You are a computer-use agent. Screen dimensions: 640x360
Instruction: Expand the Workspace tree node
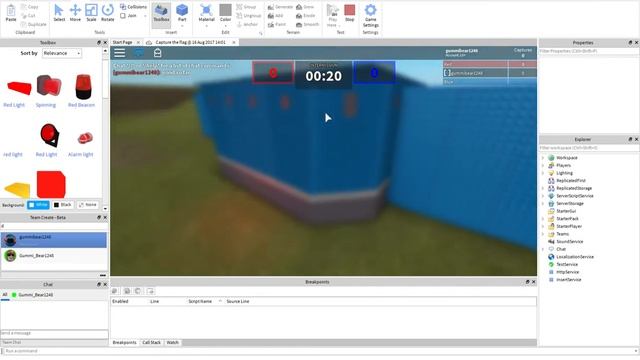point(543,158)
